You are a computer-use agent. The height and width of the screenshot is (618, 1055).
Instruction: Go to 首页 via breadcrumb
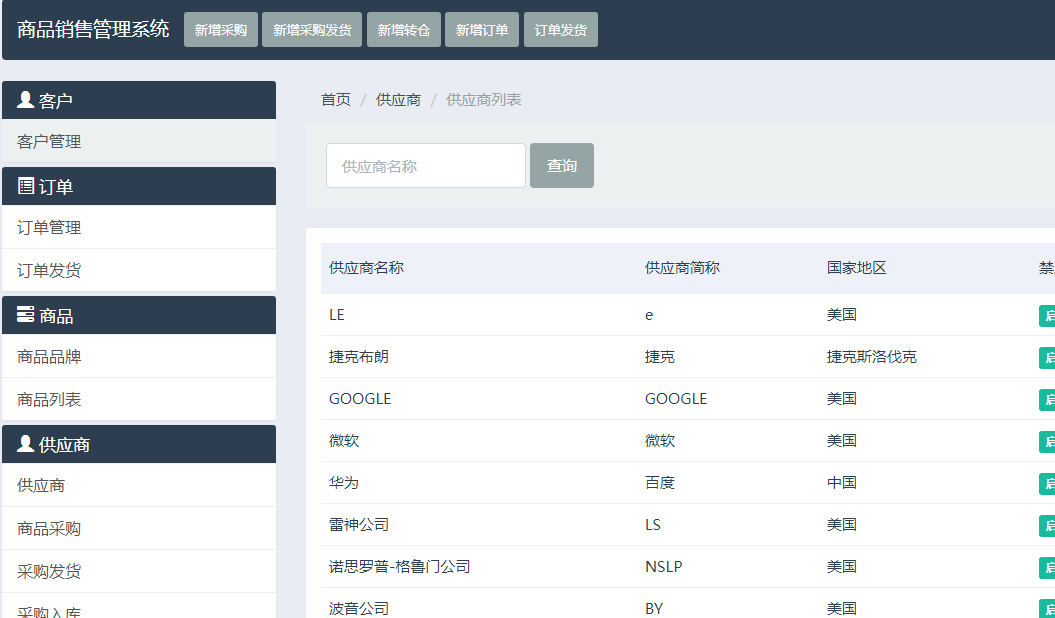click(x=336, y=100)
